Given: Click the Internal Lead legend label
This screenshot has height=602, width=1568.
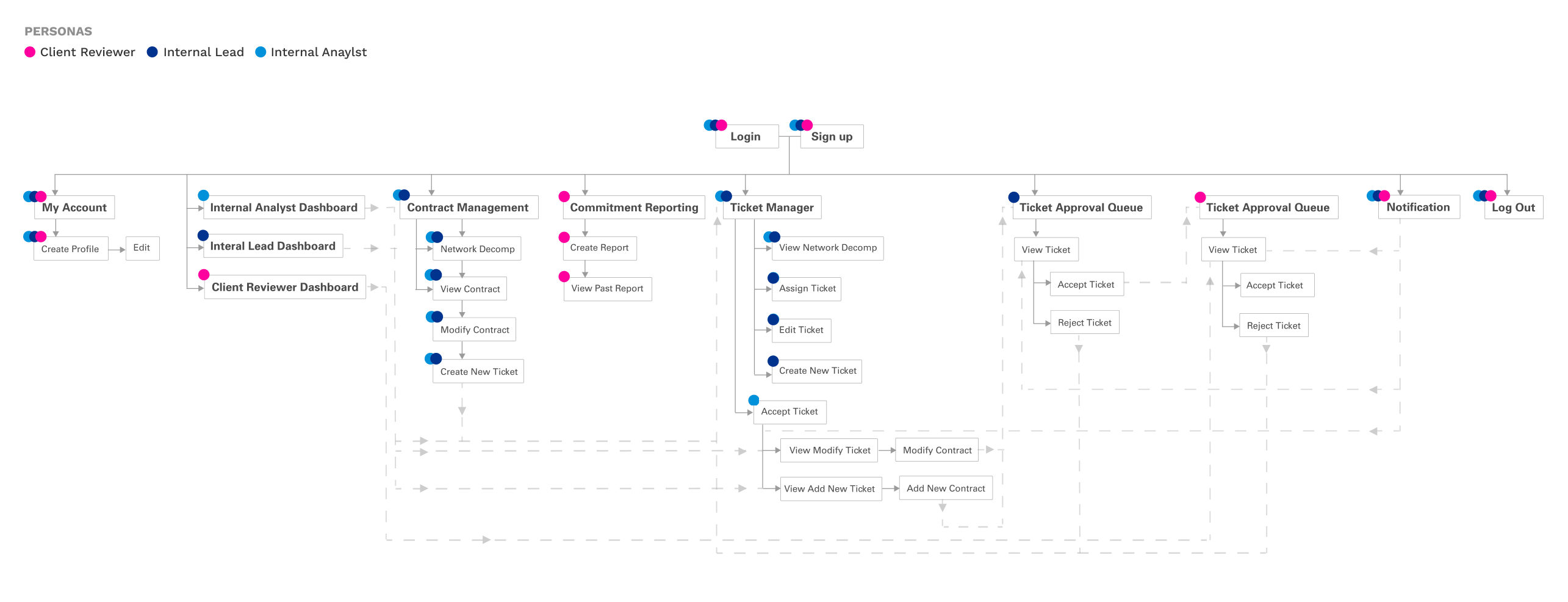Looking at the screenshot, I should tap(204, 52).
